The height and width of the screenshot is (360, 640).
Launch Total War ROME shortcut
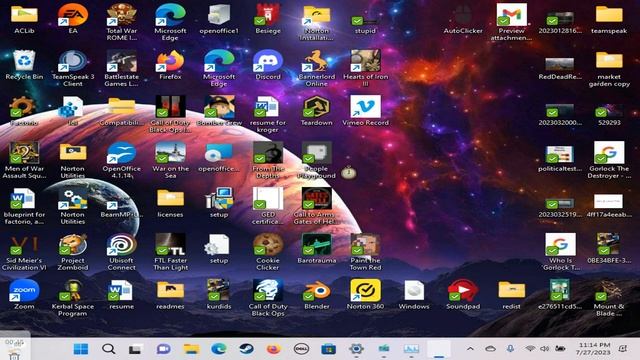click(x=122, y=15)
